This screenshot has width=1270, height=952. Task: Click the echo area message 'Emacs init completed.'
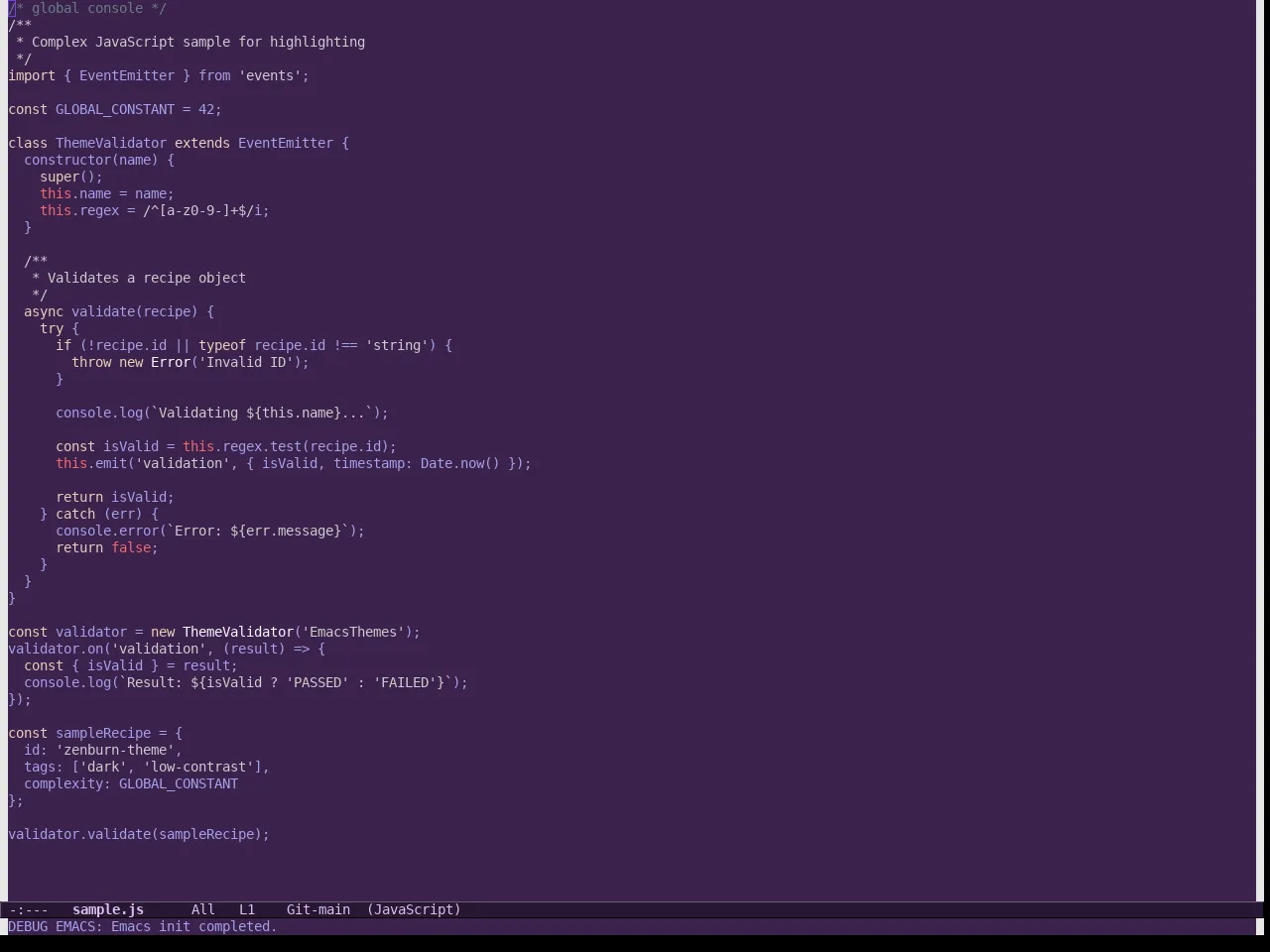tap(194, 926)
